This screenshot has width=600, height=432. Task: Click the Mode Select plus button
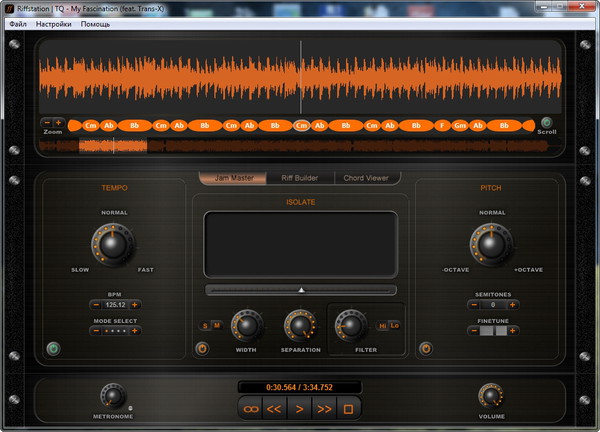[x=135, y=331]
